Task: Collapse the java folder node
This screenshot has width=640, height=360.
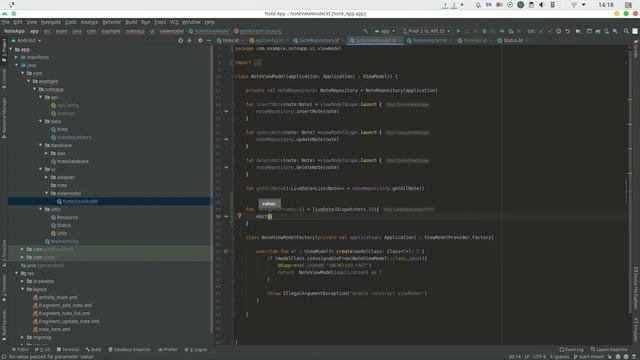Action: [x=17, y=65]
